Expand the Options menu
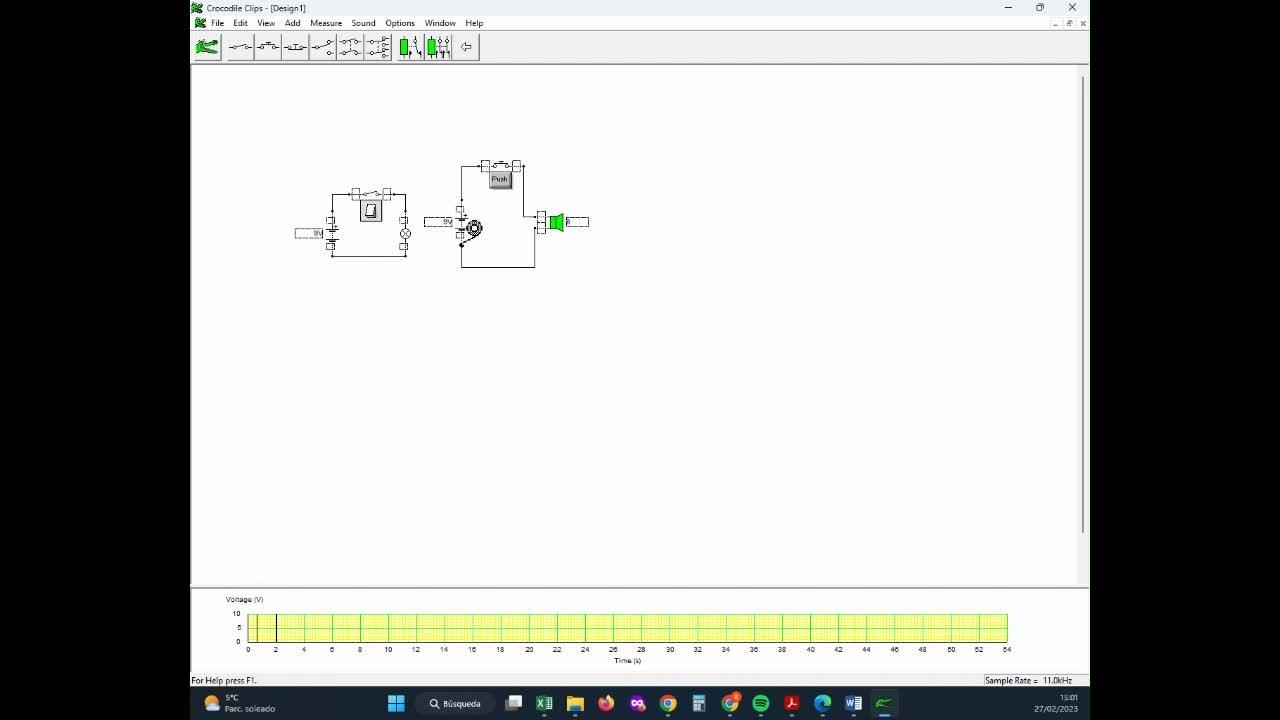This screenshot has height=720, width=1280. coord(400,23)
